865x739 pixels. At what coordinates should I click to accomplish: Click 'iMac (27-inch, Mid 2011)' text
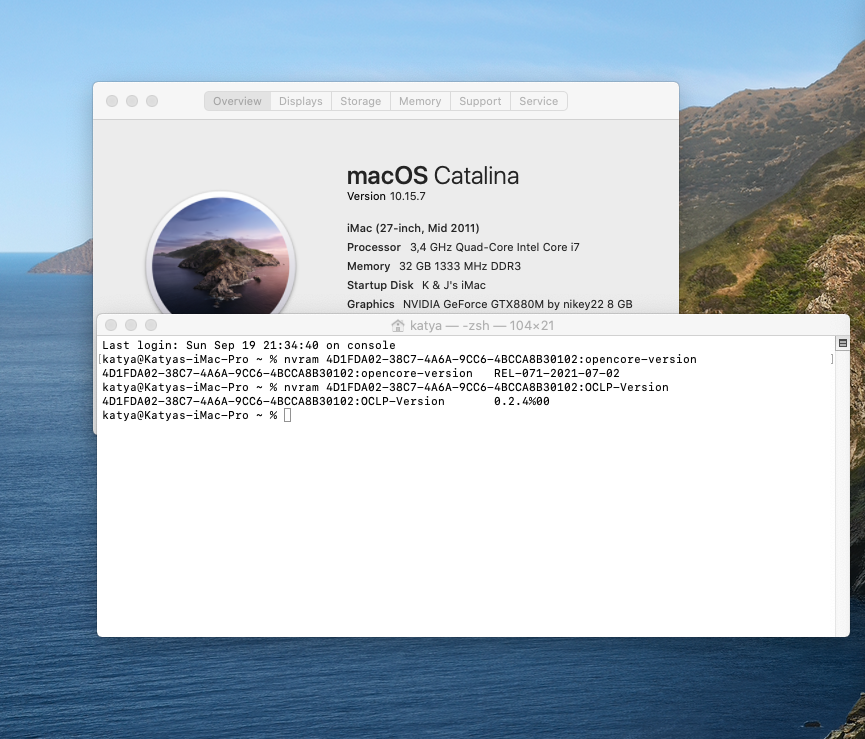pos(413,228)
